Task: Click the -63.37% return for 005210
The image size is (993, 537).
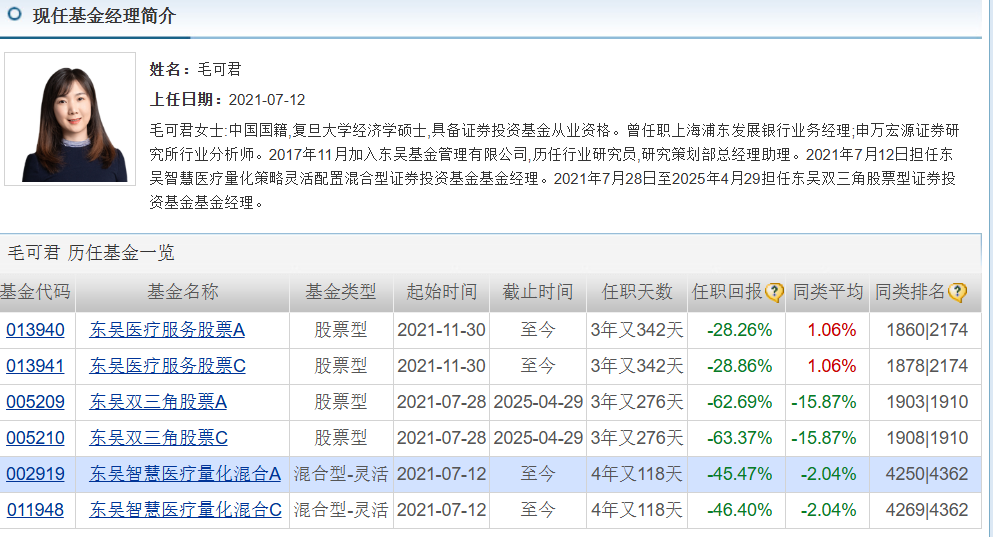Action: click(x=740, y=438)
